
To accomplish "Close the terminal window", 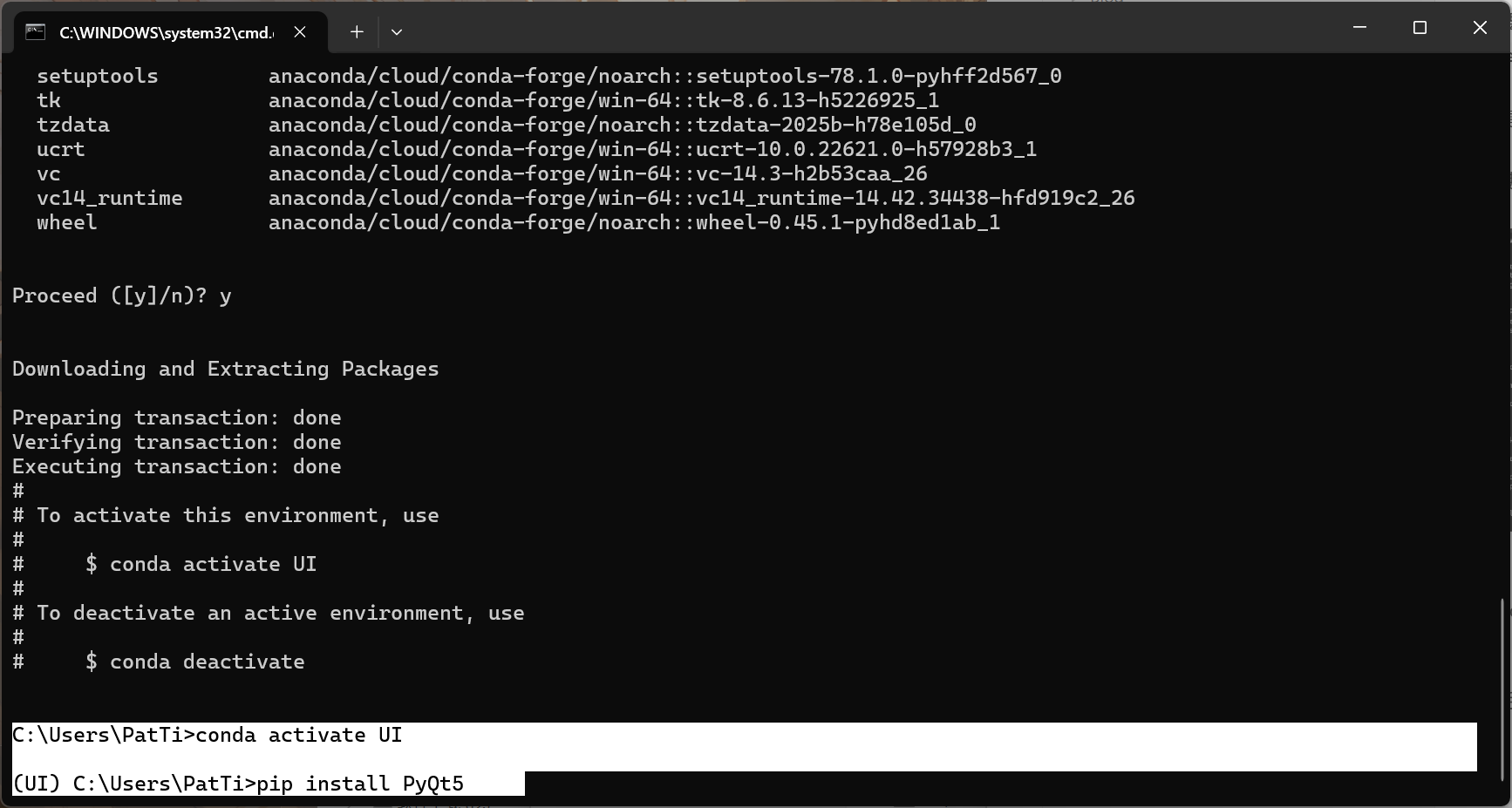I will click(x=1480, y=28).
